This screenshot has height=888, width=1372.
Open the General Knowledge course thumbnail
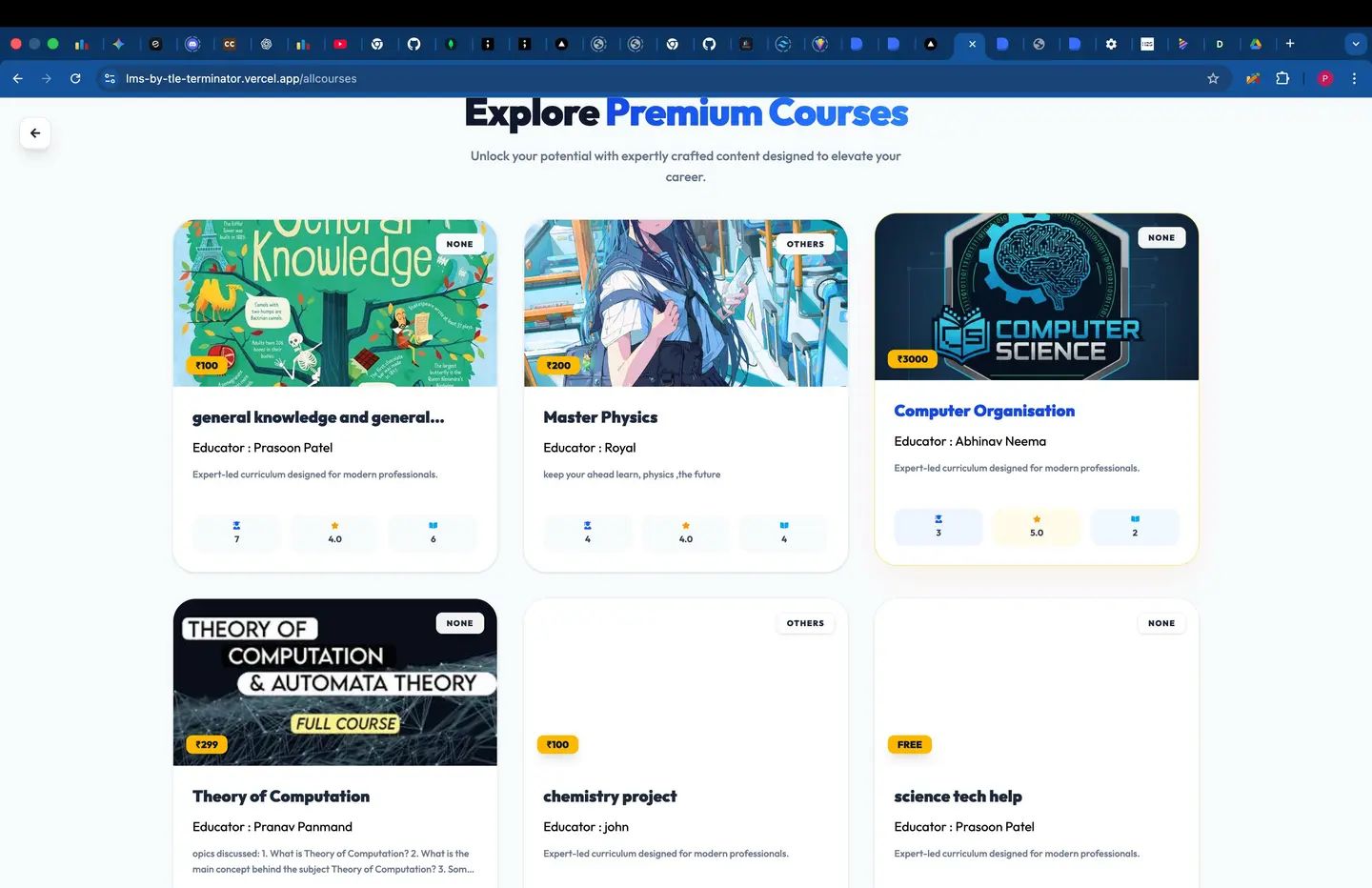(x=335, y=303)
